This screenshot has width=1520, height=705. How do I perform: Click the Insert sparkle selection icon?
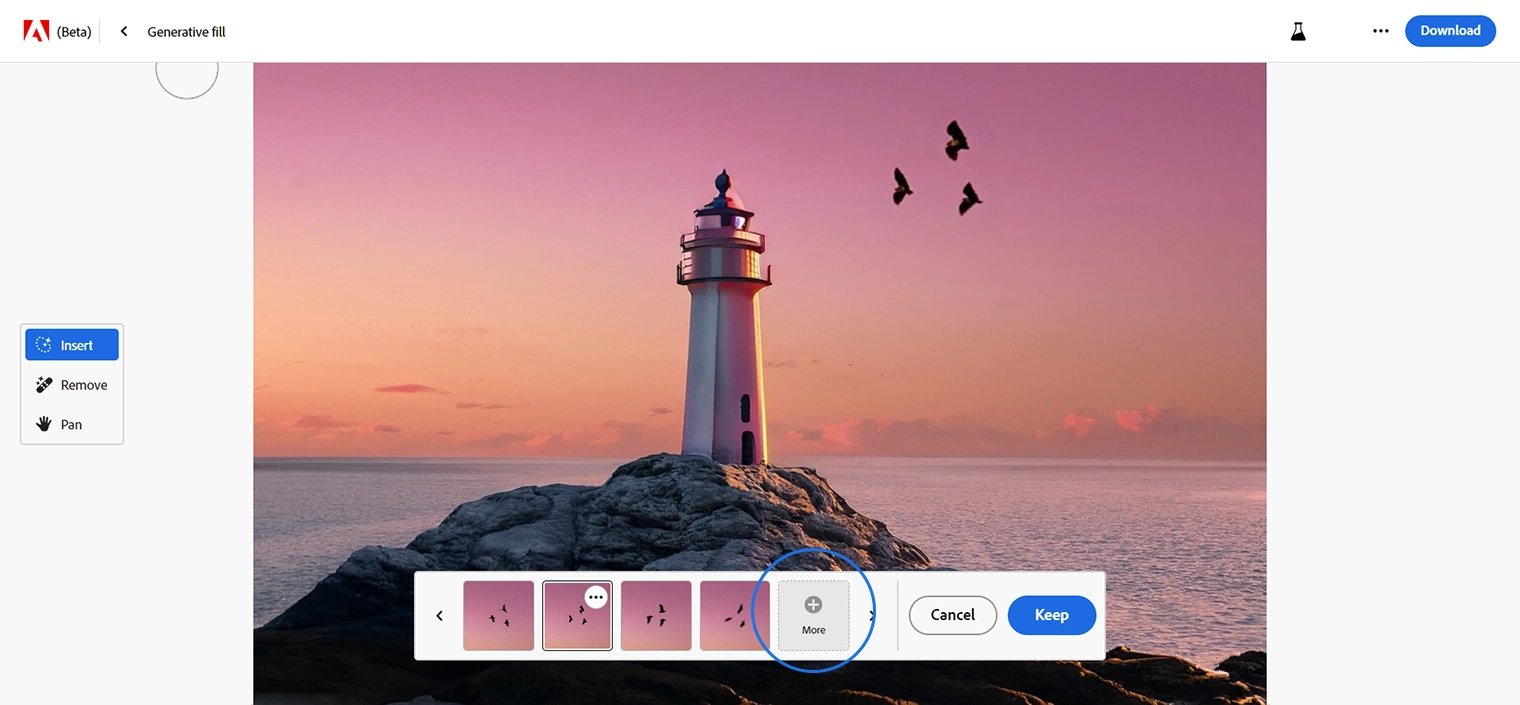coord(44,345)
